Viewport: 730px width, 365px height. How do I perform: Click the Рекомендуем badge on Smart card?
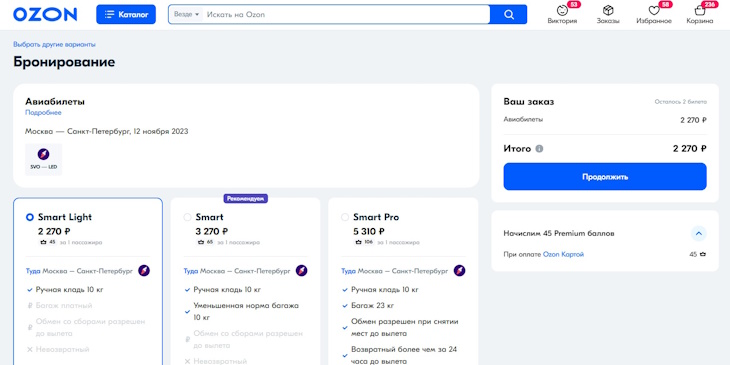[x=246, y=199]
